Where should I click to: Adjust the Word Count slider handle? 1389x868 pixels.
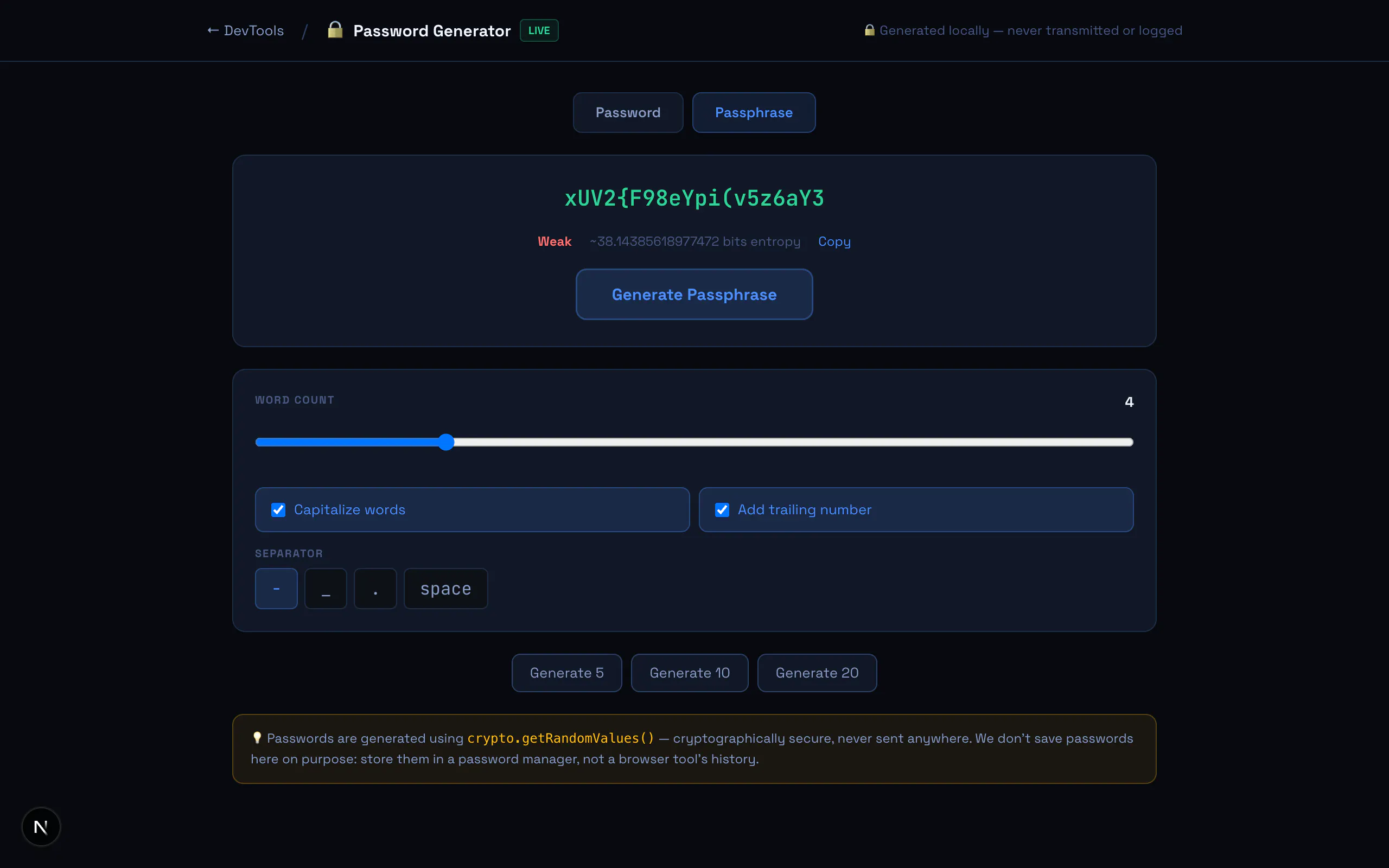coord(446,442)
